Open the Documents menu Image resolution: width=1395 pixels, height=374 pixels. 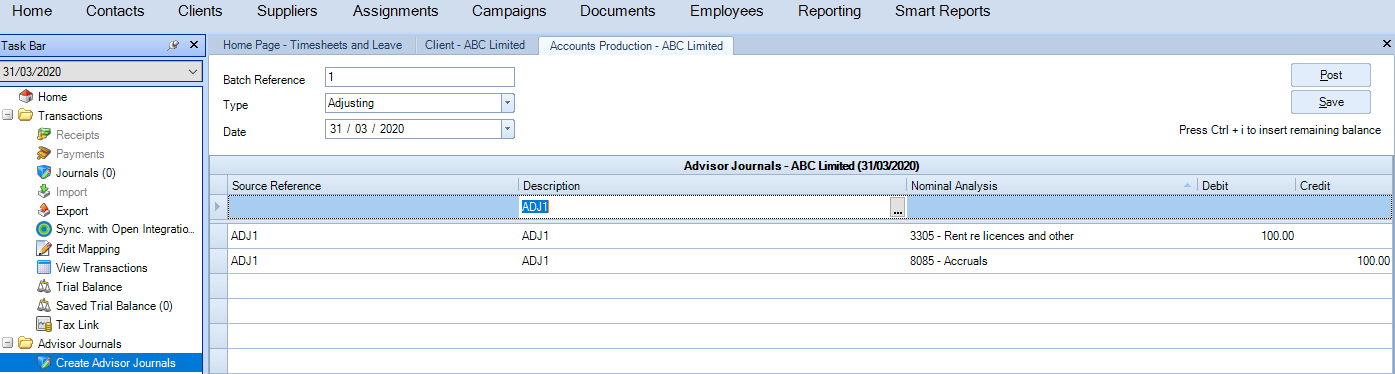pyautogui.click(x=618, y=12)
